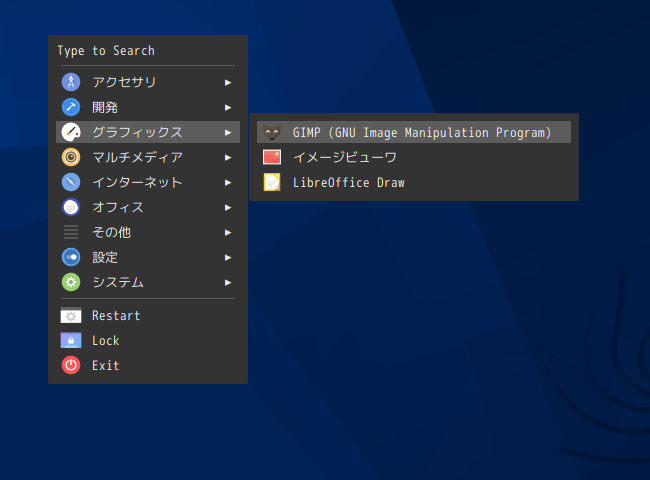Click the LibreOffice Draw icon
This screenshot has width=650, height=480.
click(x=272, y=182)
